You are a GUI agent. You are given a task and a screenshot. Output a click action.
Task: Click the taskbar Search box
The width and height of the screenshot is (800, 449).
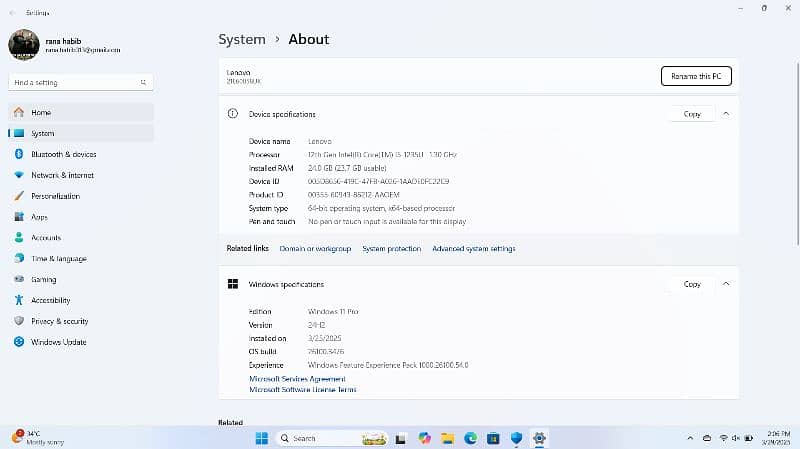[333, 438]
